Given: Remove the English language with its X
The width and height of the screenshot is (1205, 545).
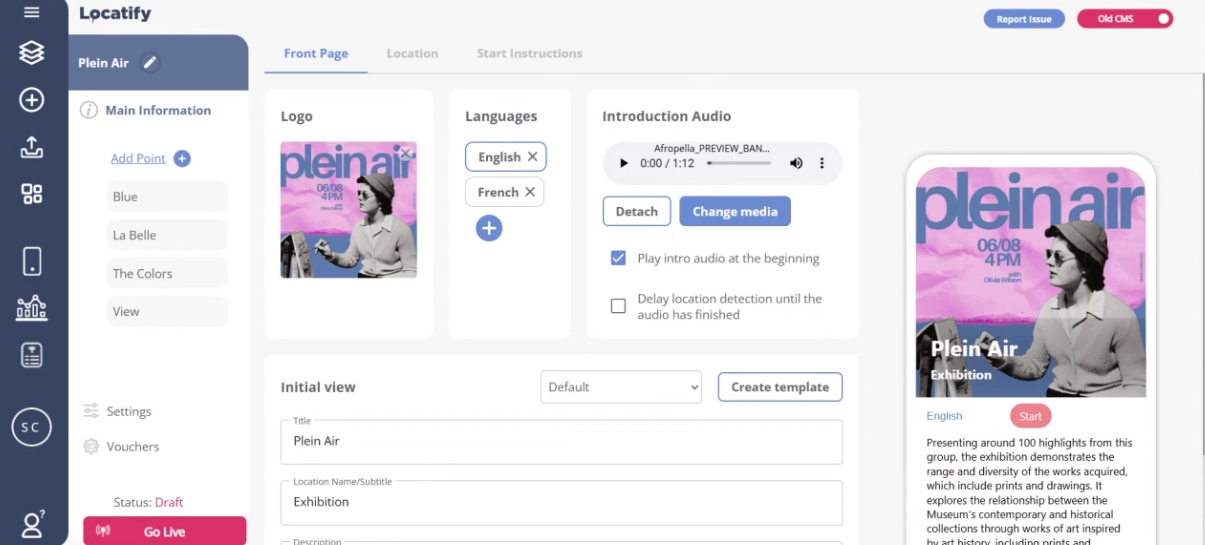Looking at the screenshot, I should 532,157.
